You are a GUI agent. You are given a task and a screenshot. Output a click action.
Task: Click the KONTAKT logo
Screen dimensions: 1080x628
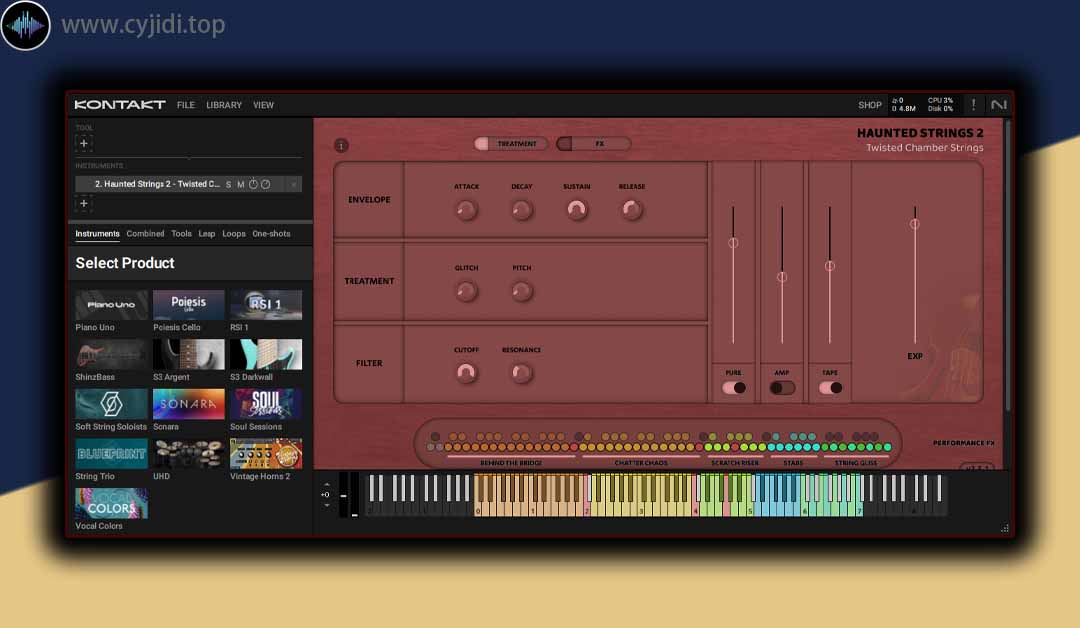pyautogui.click(x=120, y=105)
